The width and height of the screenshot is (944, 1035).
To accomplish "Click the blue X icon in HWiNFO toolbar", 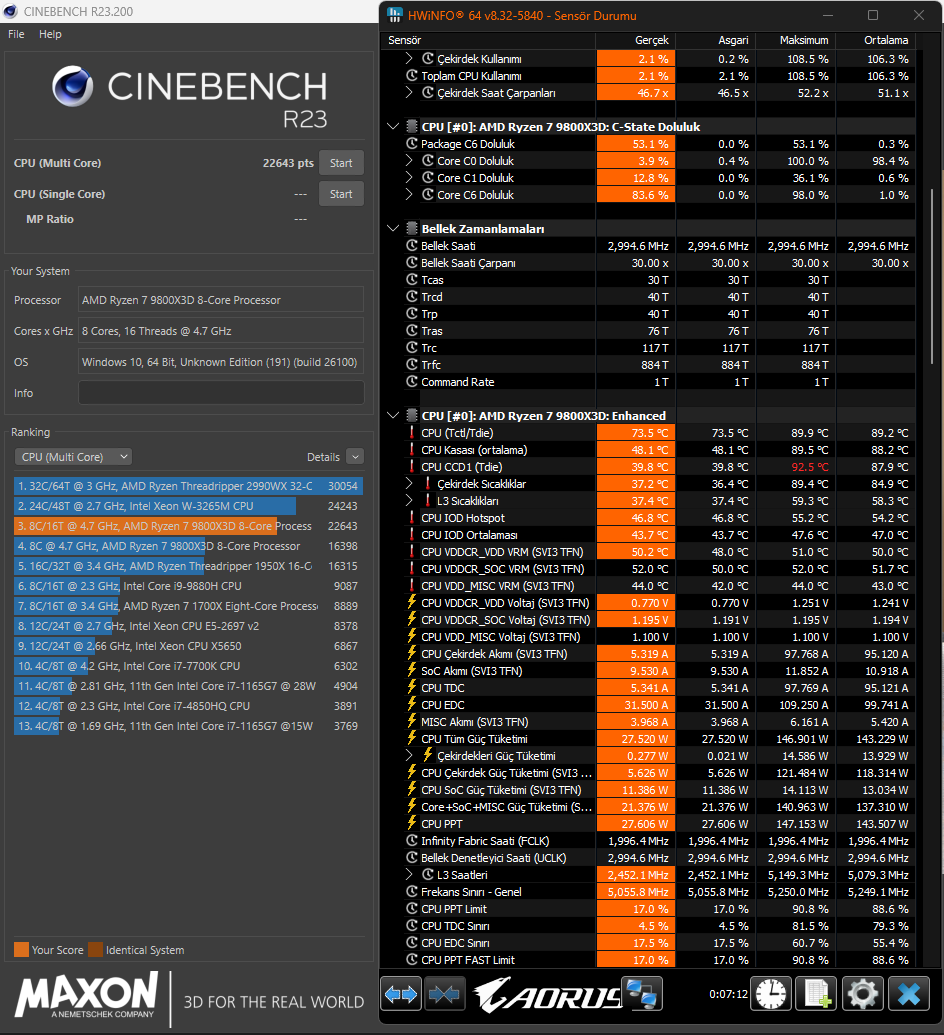I will point(908,993).
